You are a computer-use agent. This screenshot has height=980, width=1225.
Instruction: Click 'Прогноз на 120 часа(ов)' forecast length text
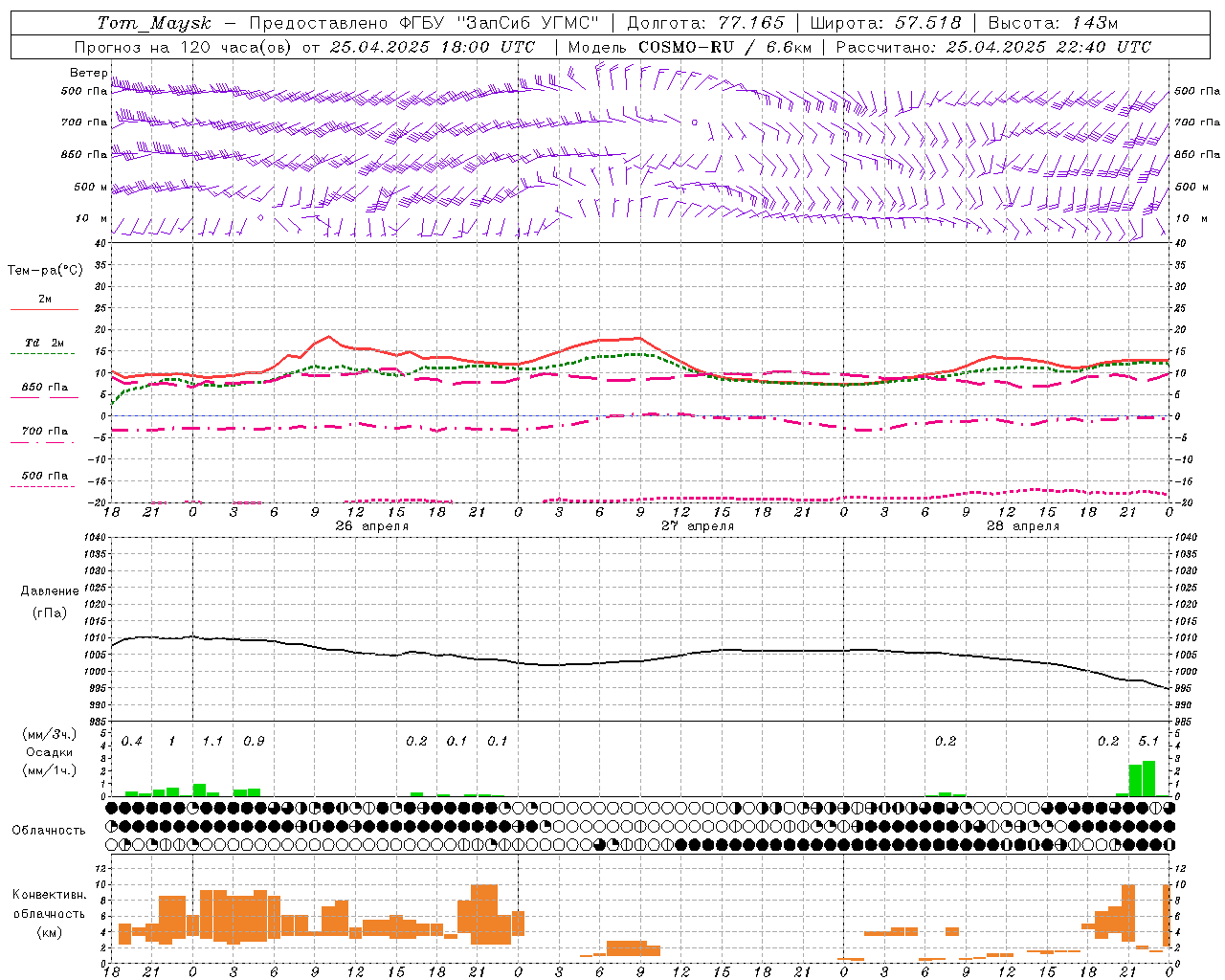pyautogui.click(x=184, y=47)
